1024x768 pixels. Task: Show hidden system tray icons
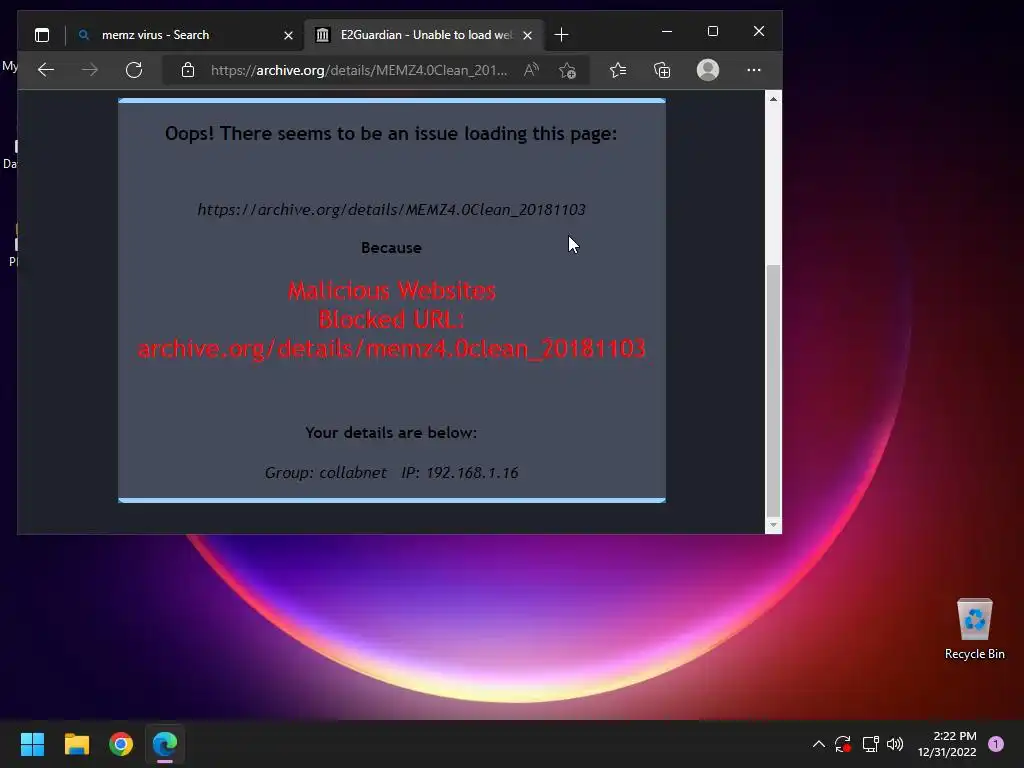pos(818,744)
